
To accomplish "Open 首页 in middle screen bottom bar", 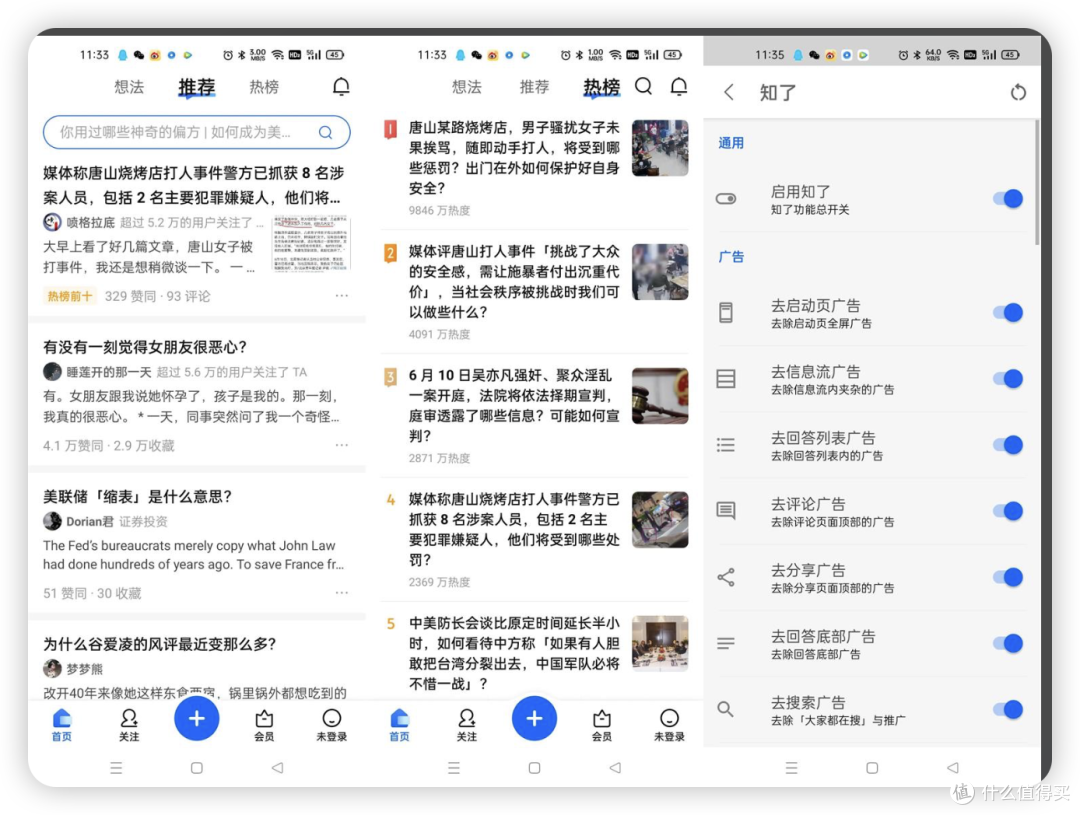I will pyautogui.click(x=399, y=725).
